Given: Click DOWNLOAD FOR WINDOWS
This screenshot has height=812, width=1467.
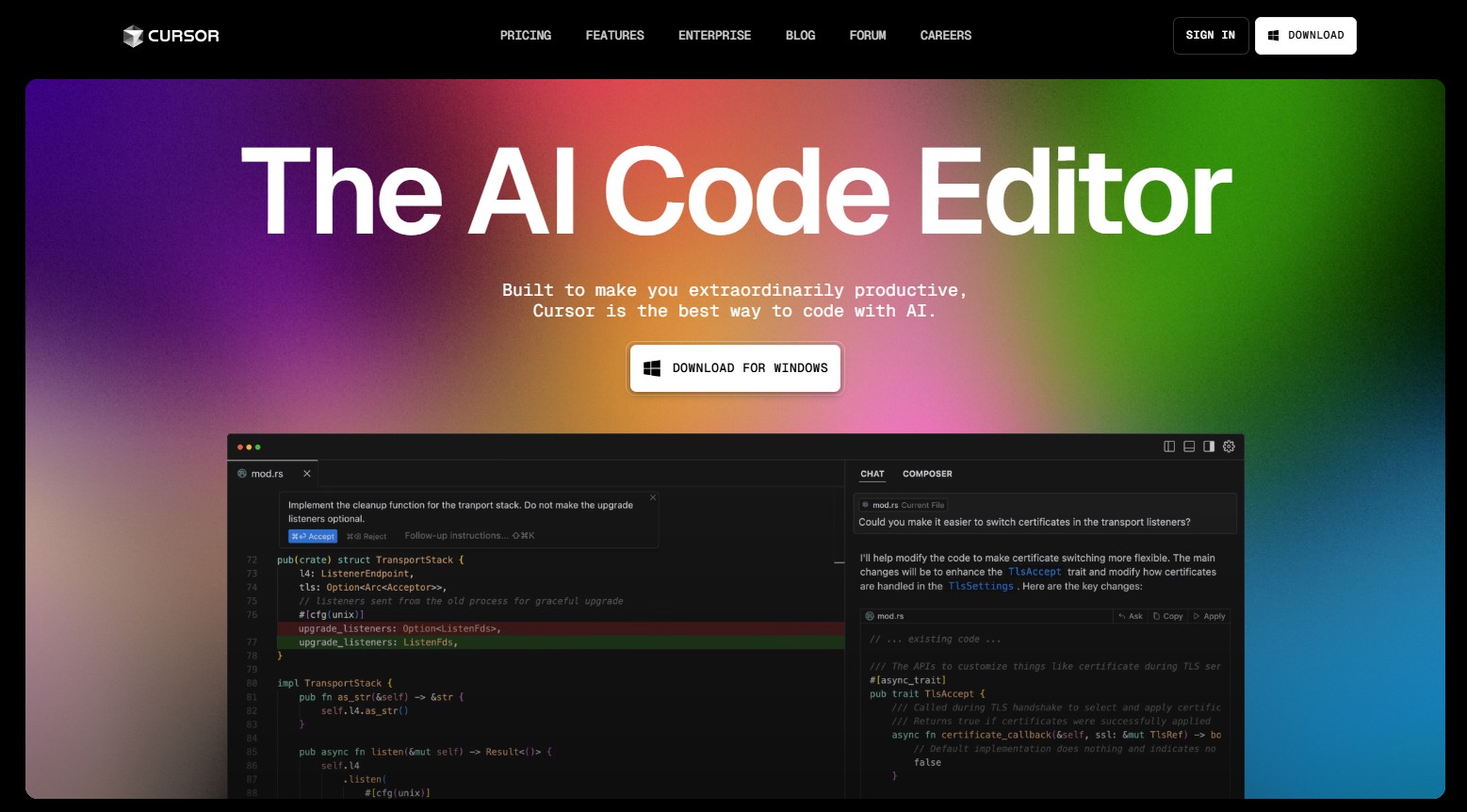Looking at the screenshot, I should coord(735,367).
